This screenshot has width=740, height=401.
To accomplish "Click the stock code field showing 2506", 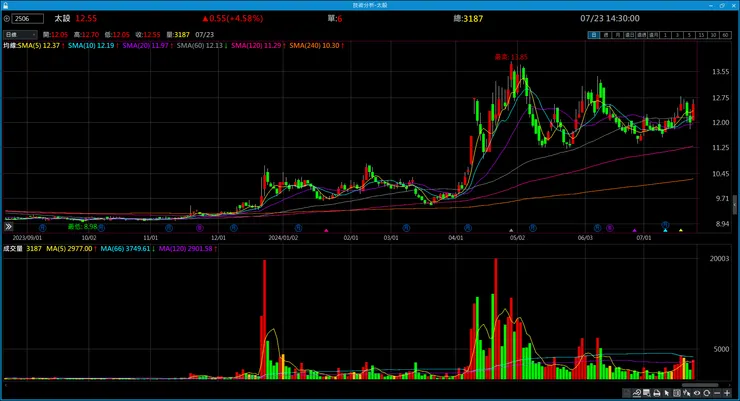I will 28,19.
